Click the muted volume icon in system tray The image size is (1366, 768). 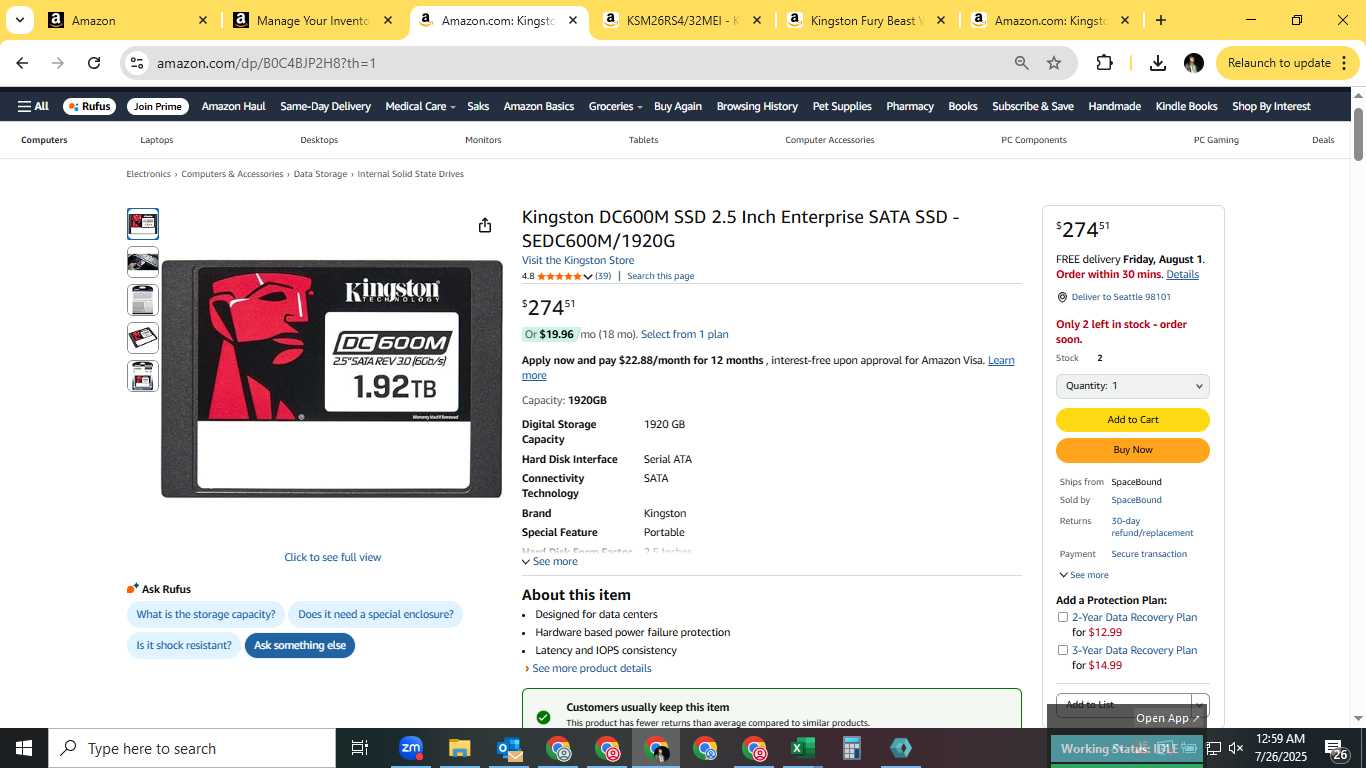click(x=1236, y=748)
